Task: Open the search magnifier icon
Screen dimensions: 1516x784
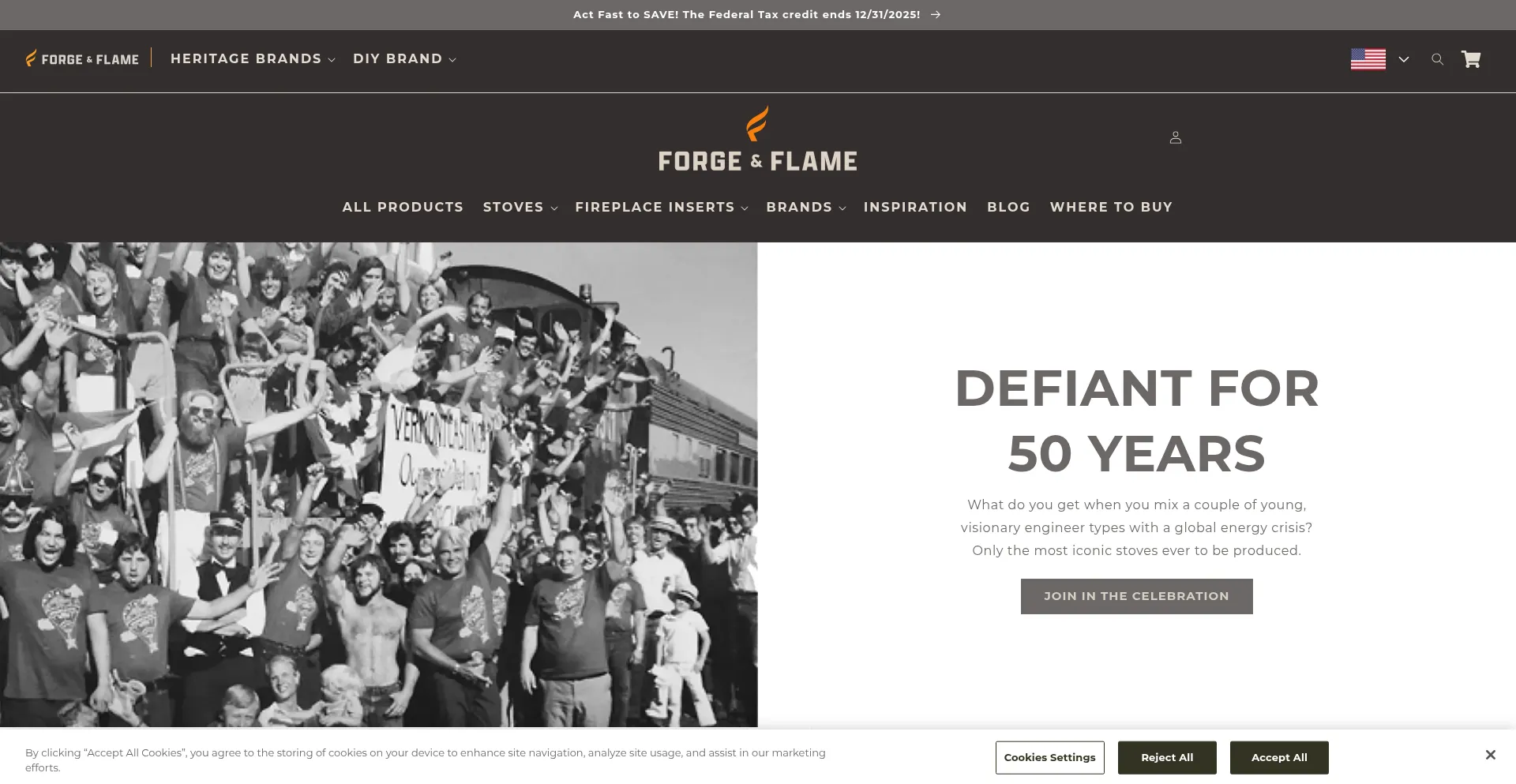Action: [x=1437, y=59]
